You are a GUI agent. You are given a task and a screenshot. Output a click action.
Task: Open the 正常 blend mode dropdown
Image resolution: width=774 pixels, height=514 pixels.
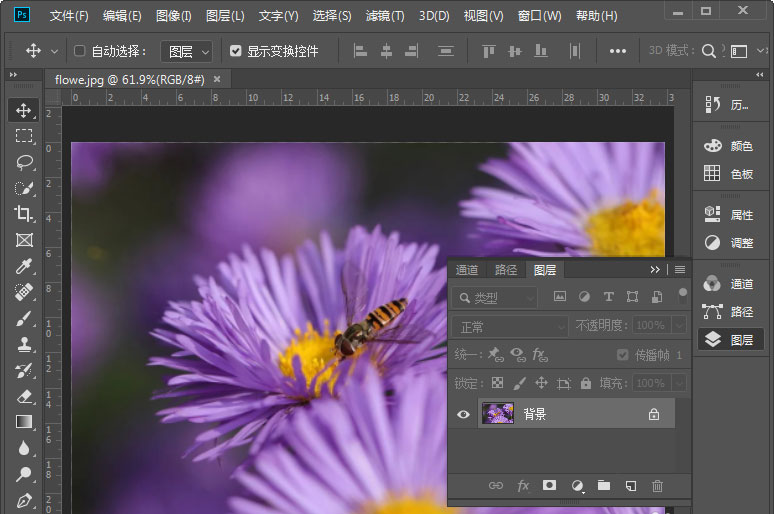pos(510,326)
